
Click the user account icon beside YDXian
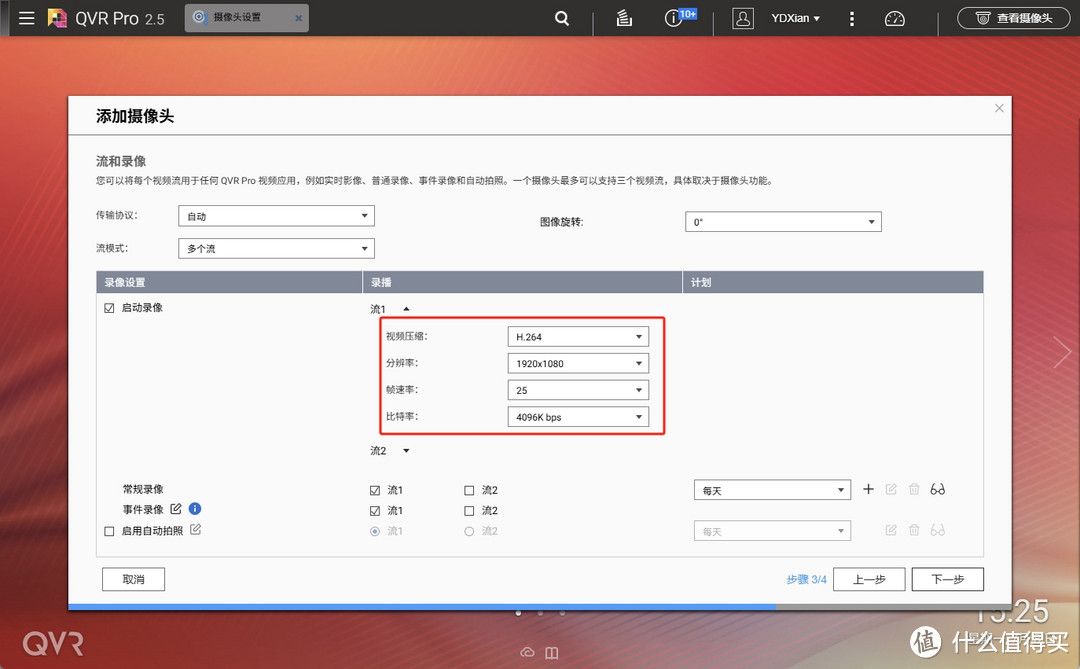(742, 17)
